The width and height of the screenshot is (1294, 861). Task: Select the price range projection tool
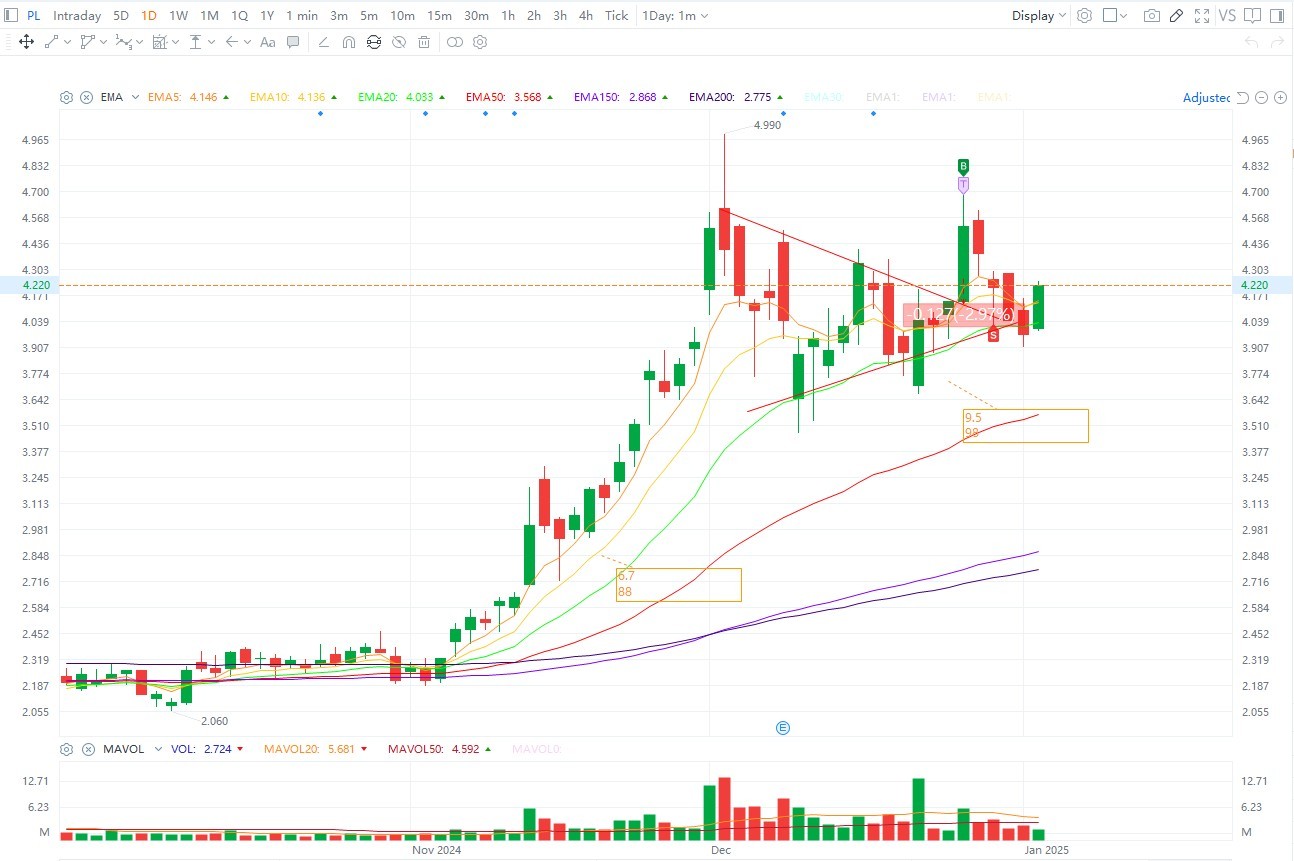click(x=196, y=42)
